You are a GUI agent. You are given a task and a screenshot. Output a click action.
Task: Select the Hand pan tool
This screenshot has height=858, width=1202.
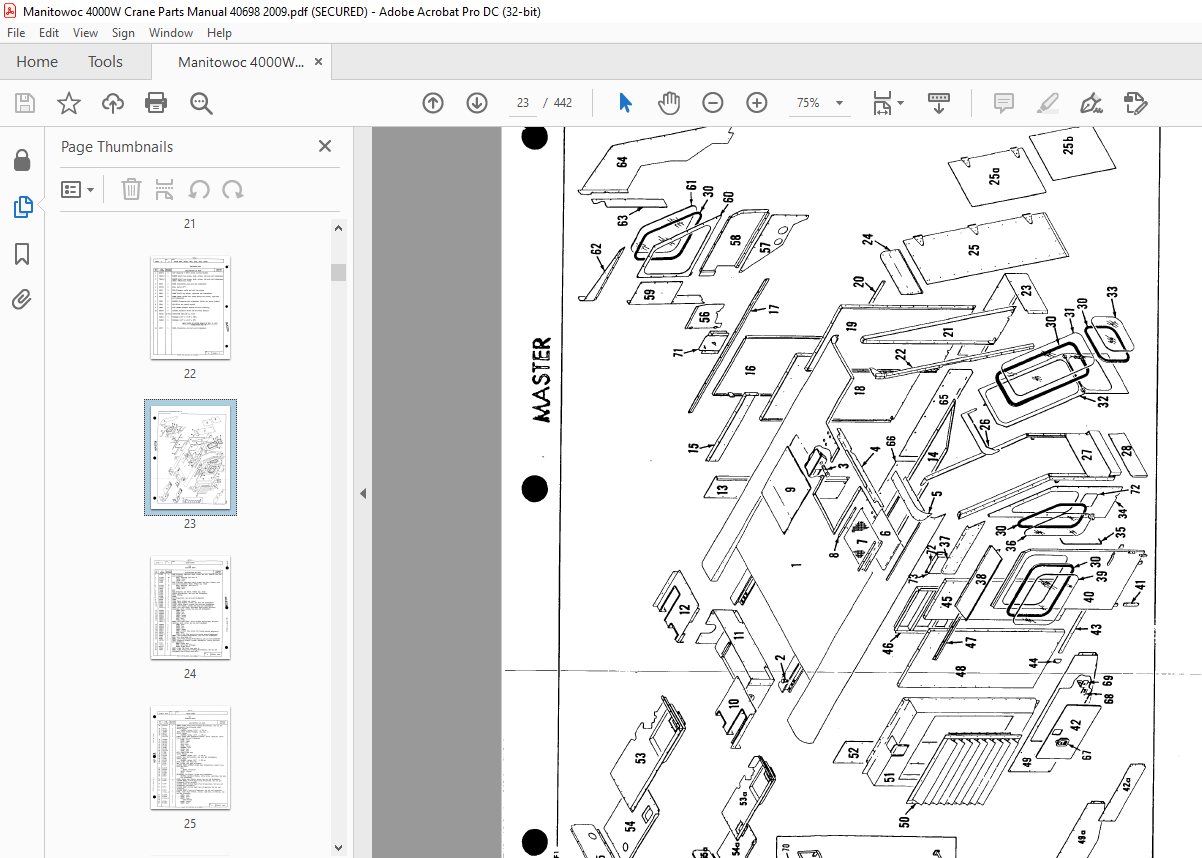click(x=669, y=103)
